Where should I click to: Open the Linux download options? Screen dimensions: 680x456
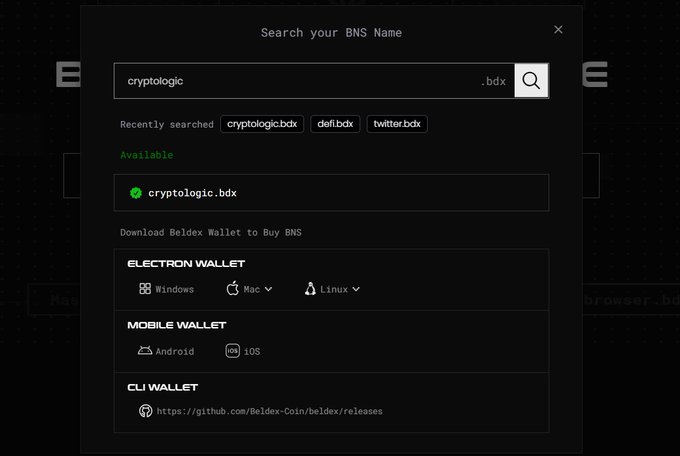point(332,289)
